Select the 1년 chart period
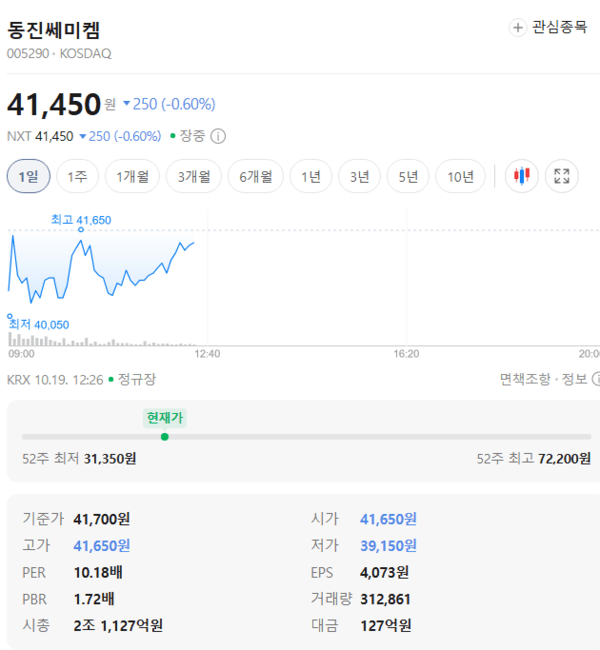Image resolution: width=600 pixels, height=650 pixels. pos(311,176)
